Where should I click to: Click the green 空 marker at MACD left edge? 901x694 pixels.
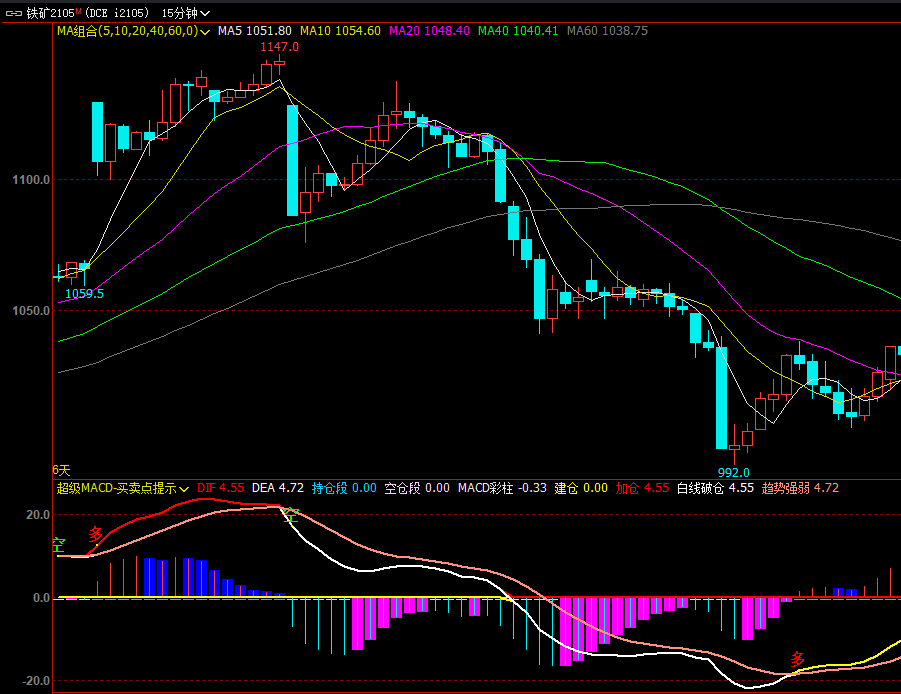click(59, 545)
